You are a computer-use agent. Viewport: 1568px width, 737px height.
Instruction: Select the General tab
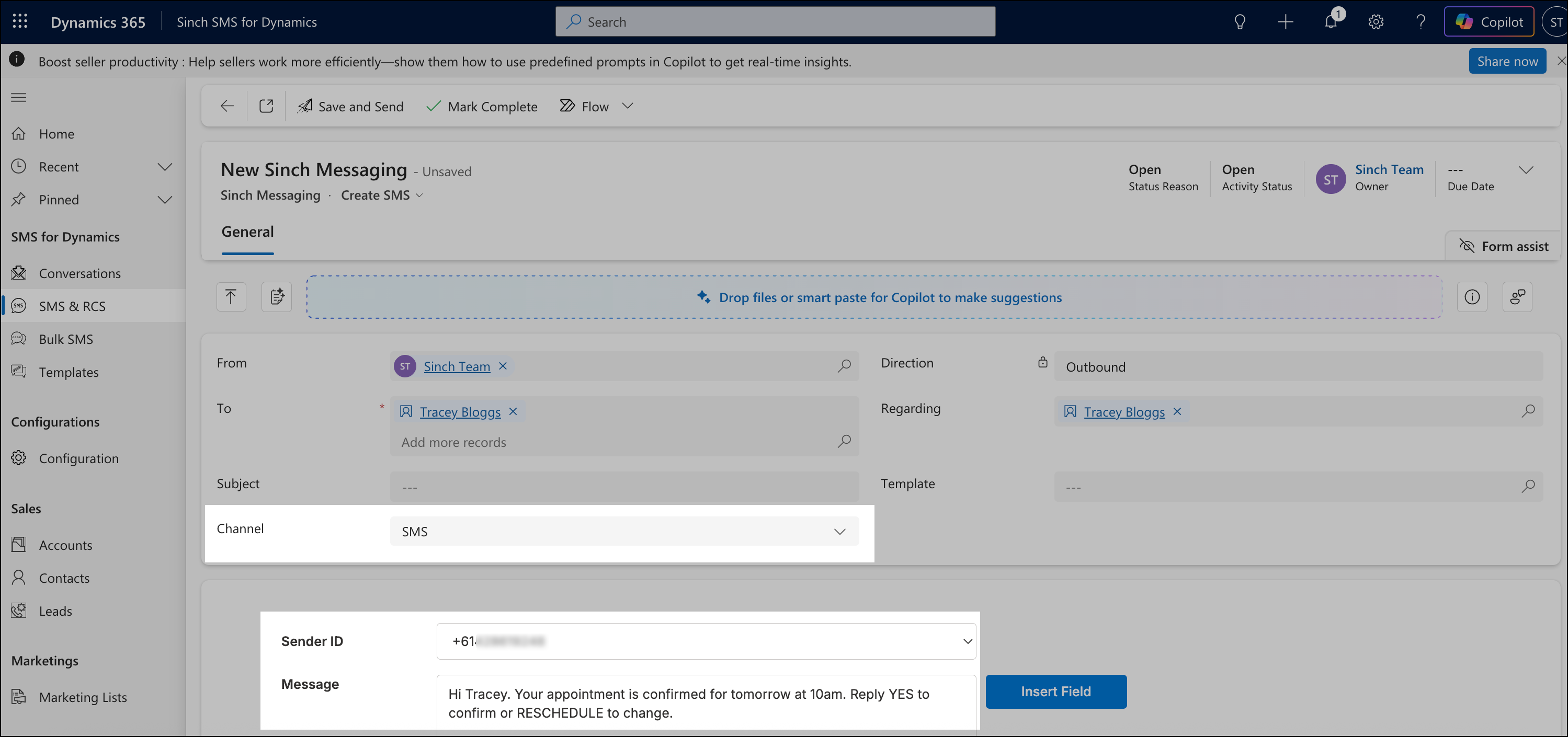248,232
